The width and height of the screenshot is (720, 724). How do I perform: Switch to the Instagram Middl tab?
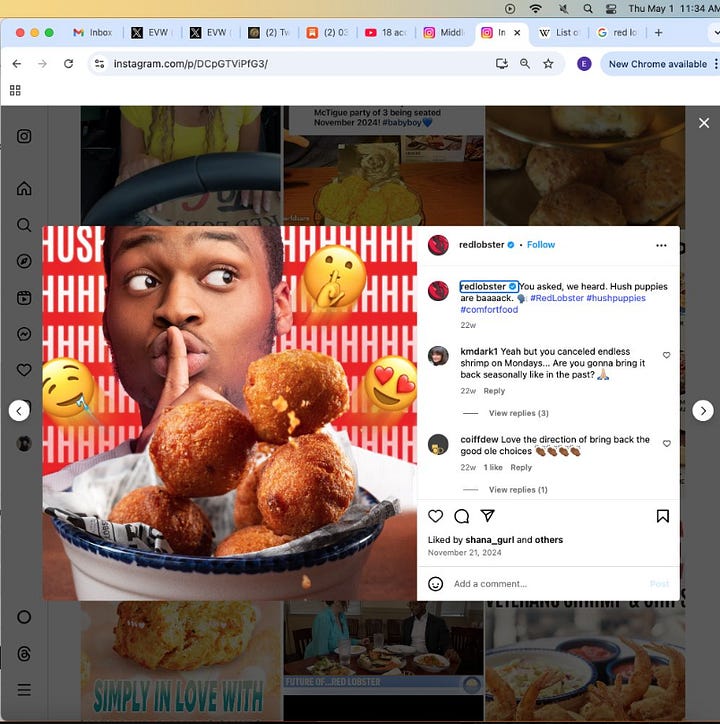pos(444,32)
